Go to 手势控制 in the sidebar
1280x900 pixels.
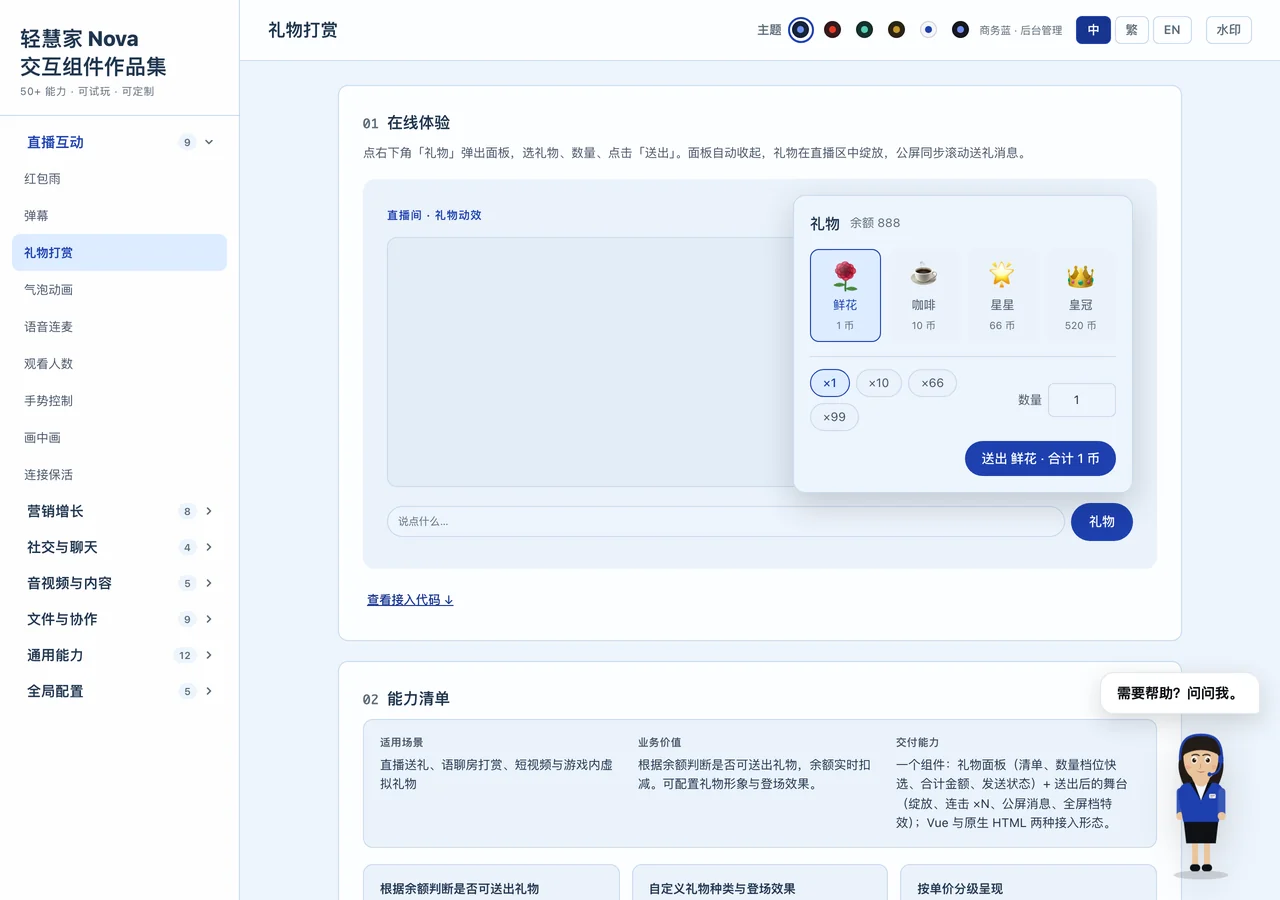tap(120, 401)
